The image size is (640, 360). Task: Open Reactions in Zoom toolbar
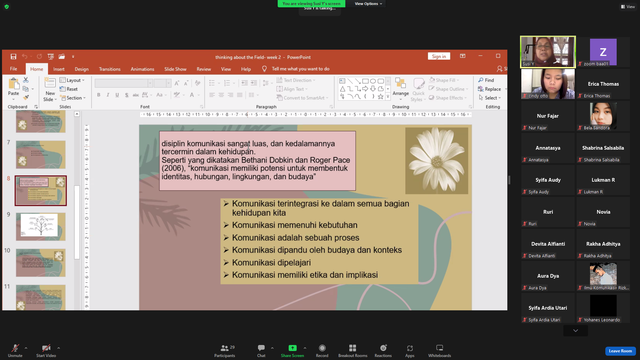[x=383, y=350]
